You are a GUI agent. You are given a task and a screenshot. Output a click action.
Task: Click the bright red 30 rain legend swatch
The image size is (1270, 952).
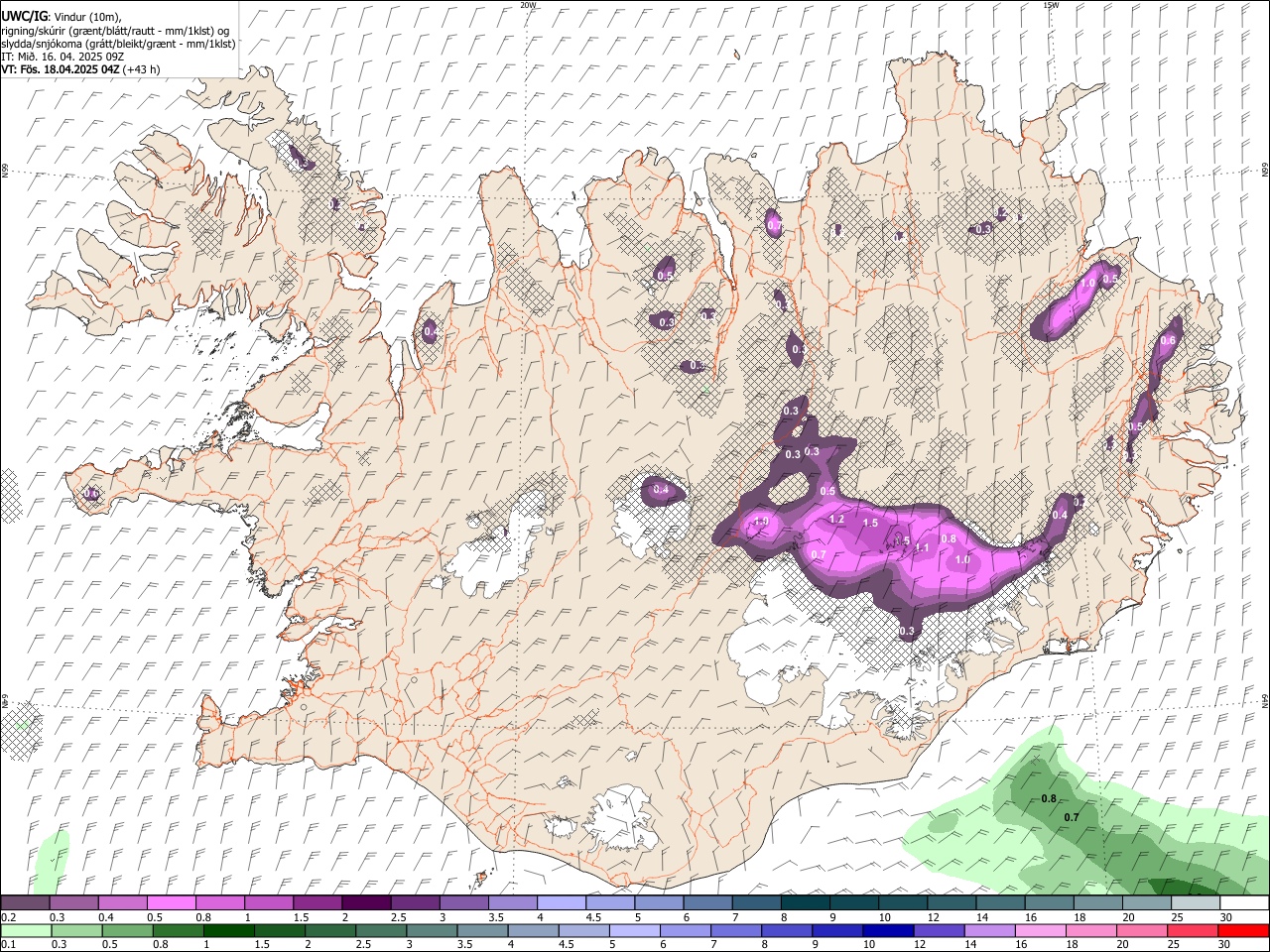(1243, 930)
